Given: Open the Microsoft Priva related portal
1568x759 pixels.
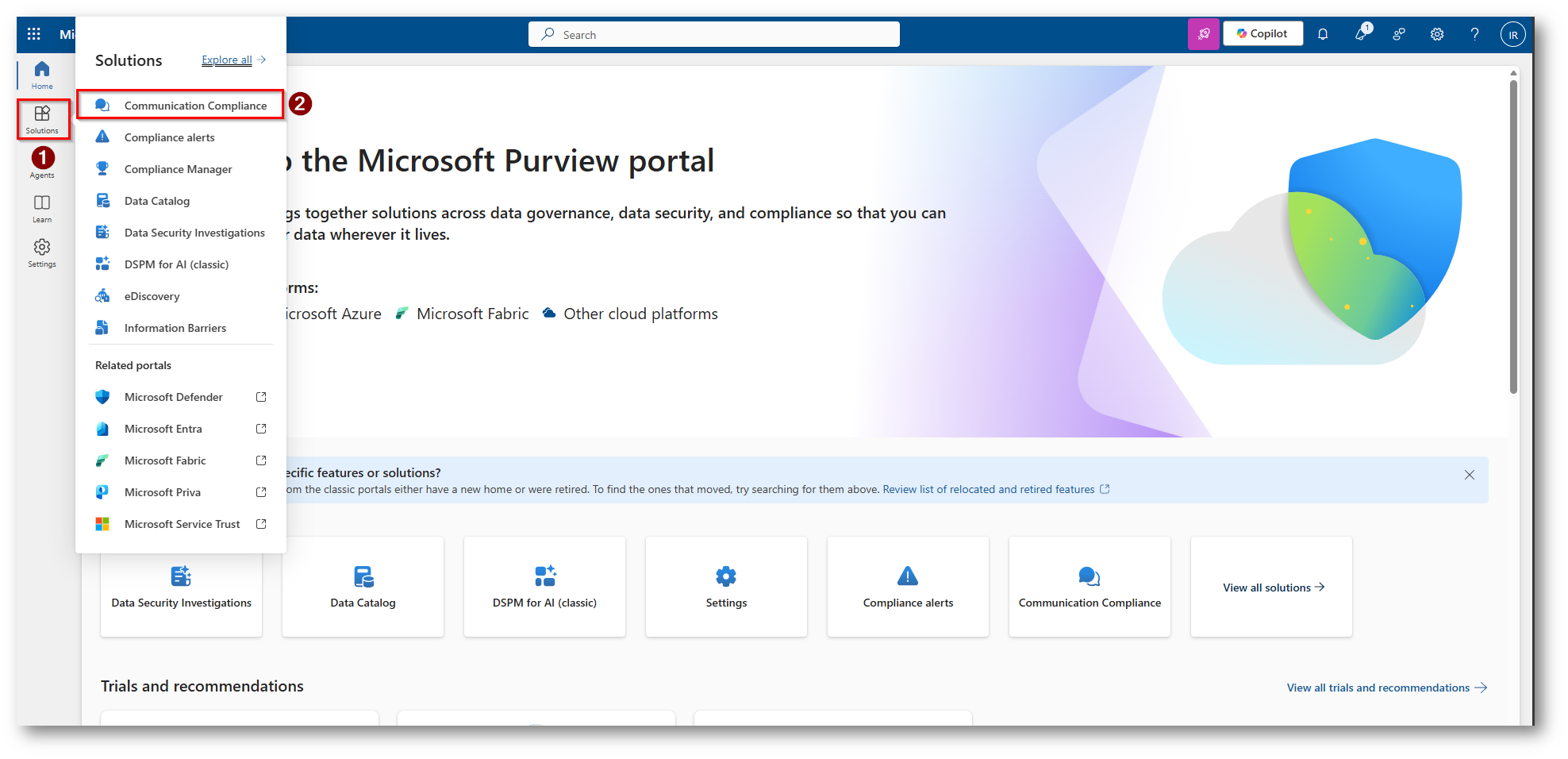Looking at the screenshot, I should click(x=181, y=492).
